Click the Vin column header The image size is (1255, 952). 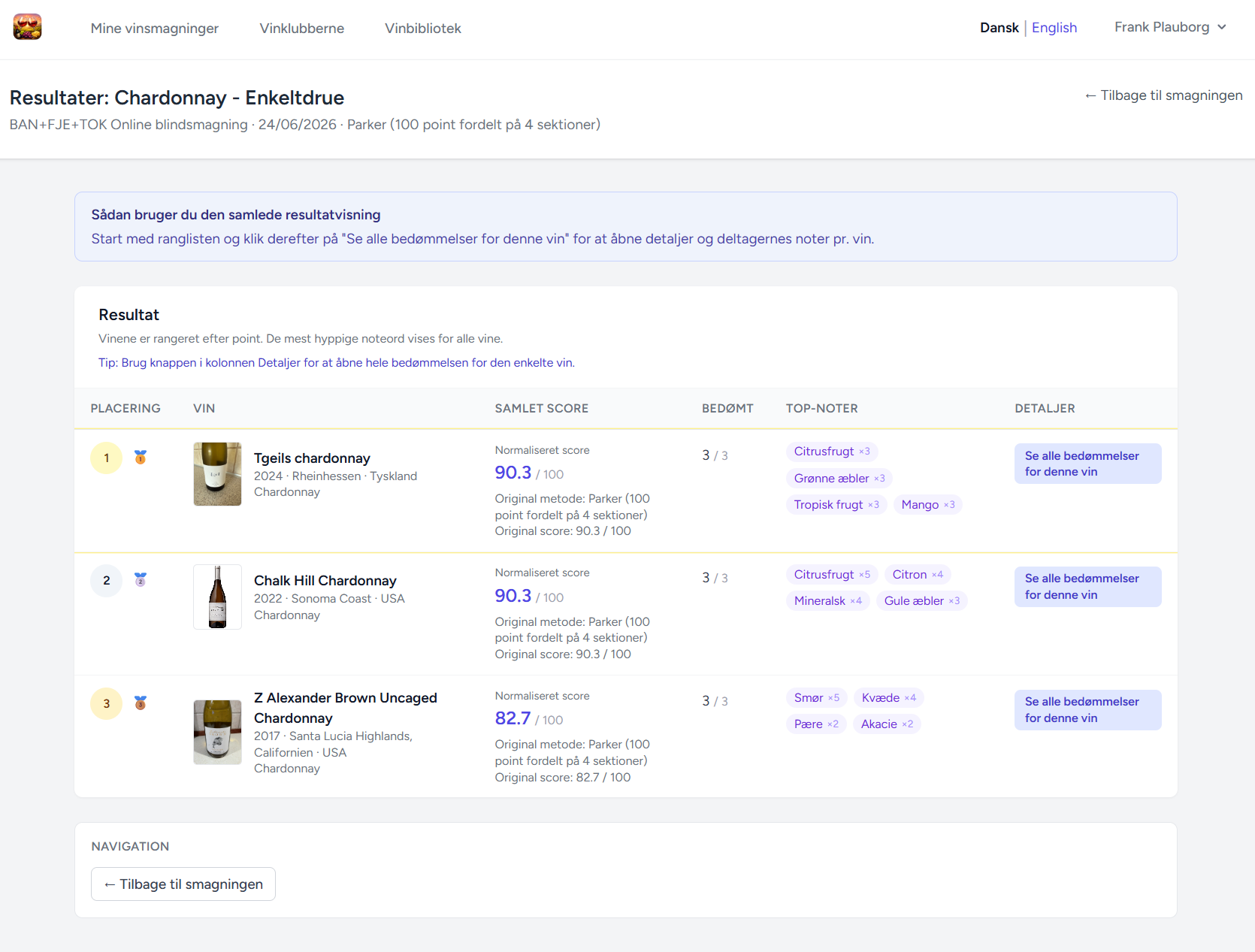point(204,409)
